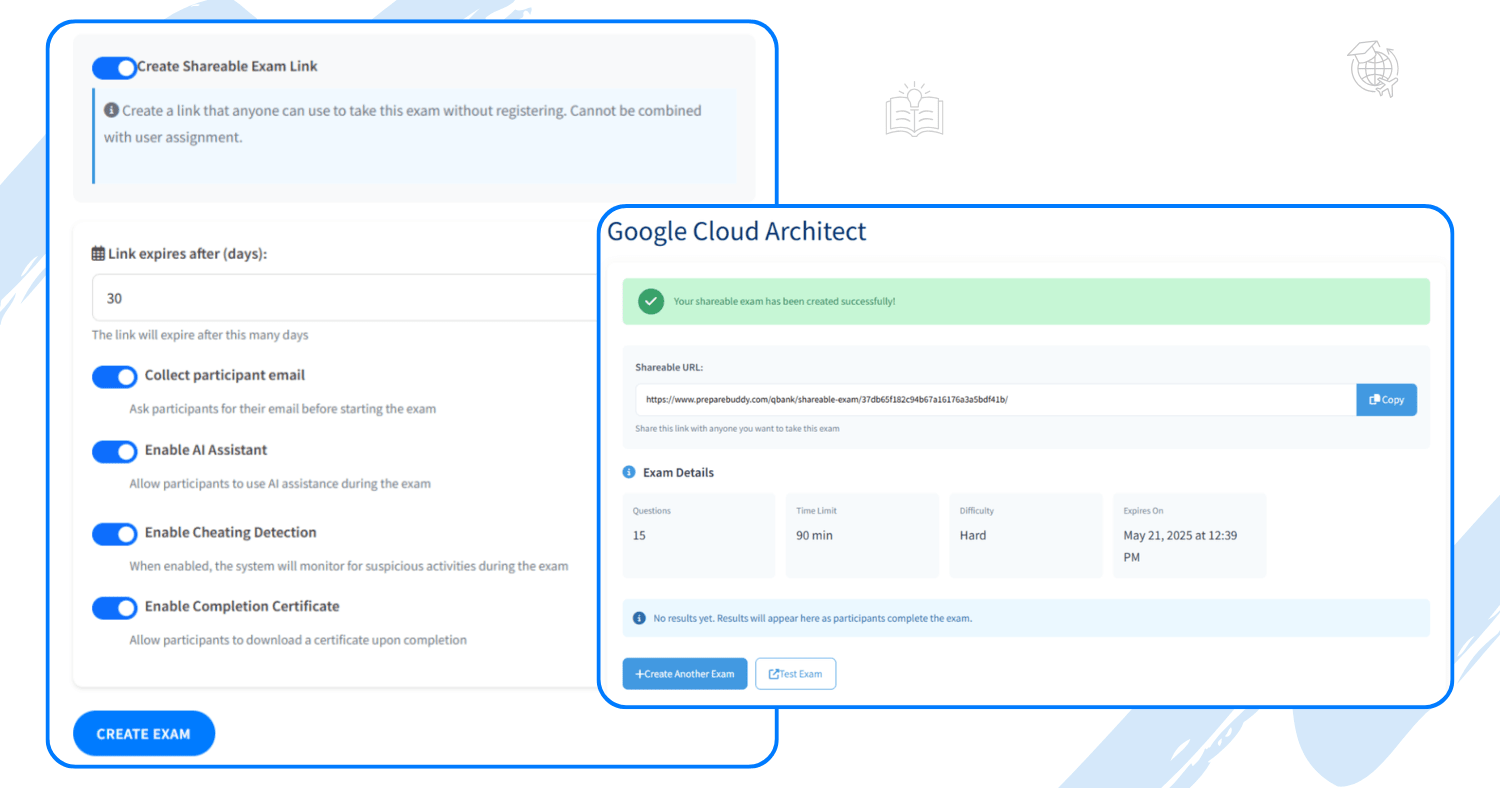Click the Google Cloud Architect heading

[x=737, y=232]
